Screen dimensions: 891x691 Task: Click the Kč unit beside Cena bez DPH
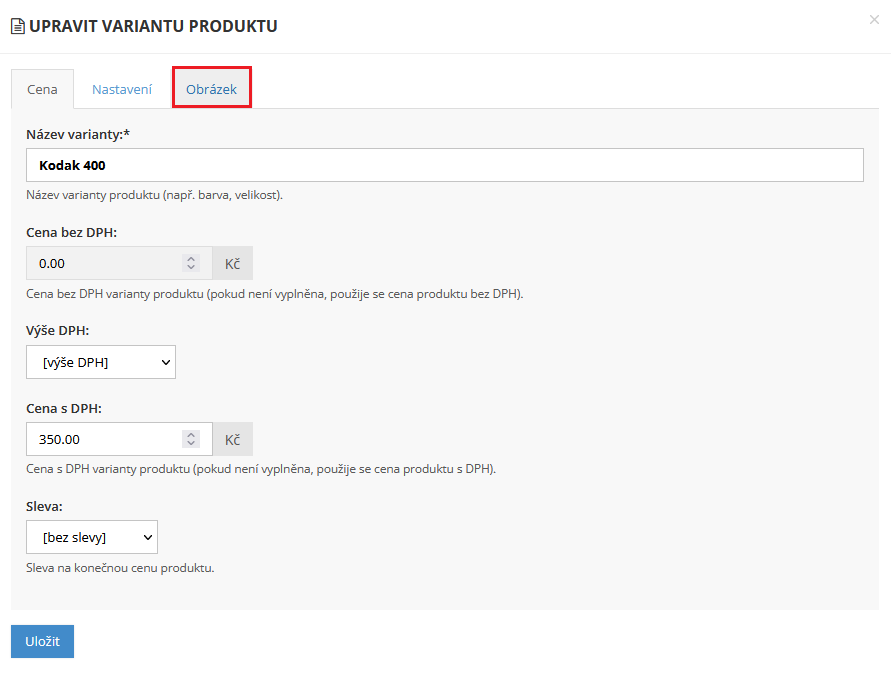232,263
